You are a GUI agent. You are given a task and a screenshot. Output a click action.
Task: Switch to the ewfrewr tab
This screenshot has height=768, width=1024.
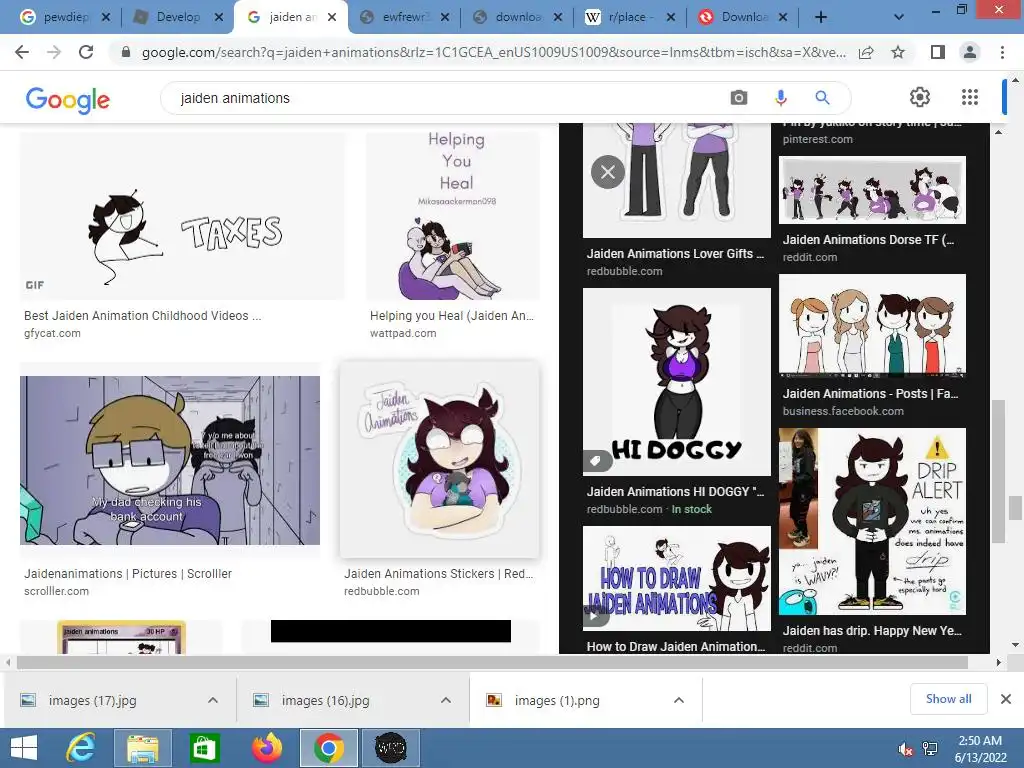404,18
